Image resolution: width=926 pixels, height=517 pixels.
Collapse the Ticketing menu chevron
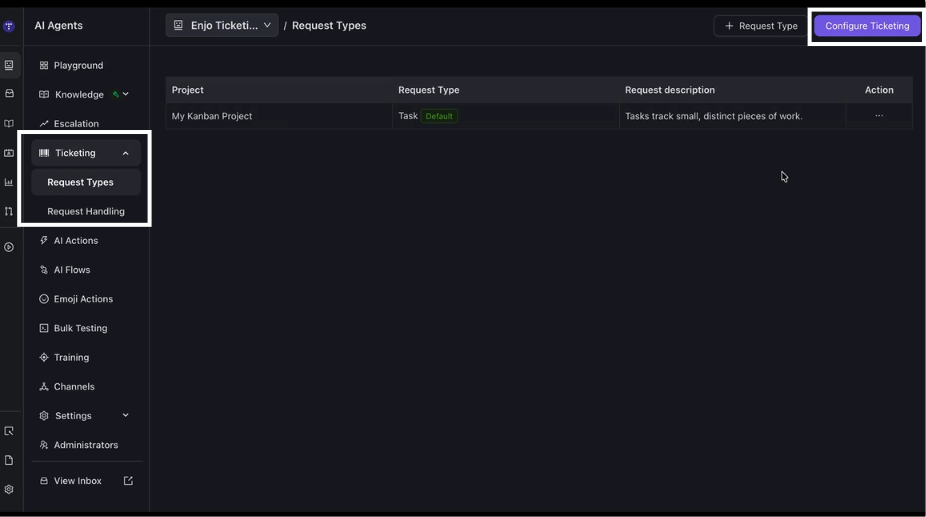click(x=126, y=153)
